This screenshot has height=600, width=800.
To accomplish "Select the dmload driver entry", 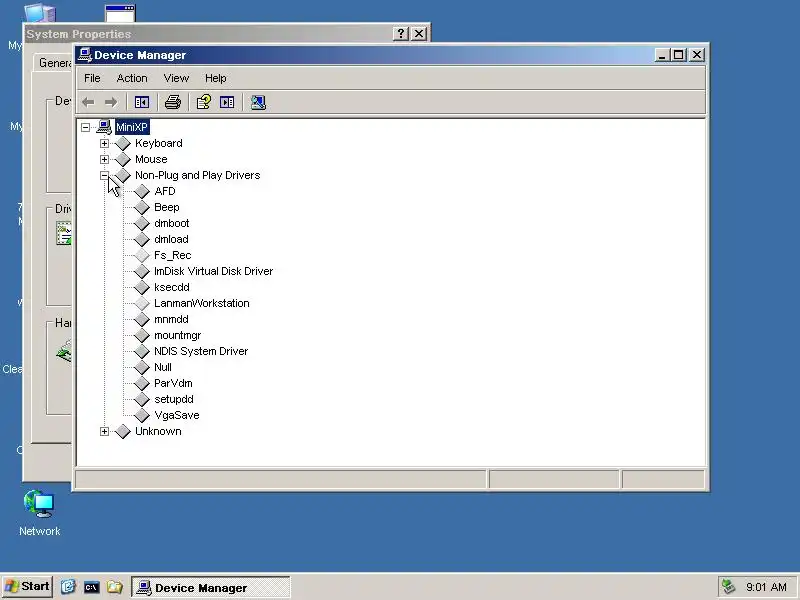I will pyautogui.click(x=171, y=239).
